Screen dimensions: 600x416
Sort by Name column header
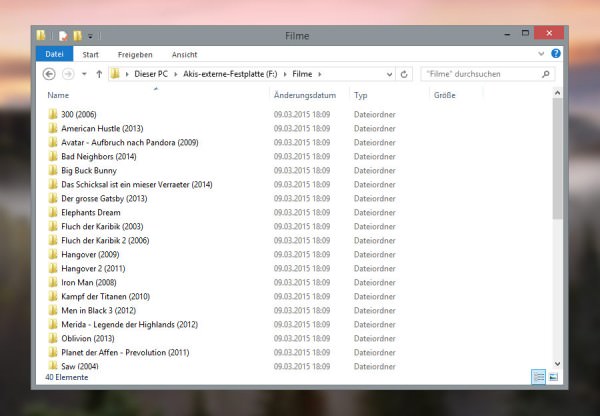coord(58,95)
